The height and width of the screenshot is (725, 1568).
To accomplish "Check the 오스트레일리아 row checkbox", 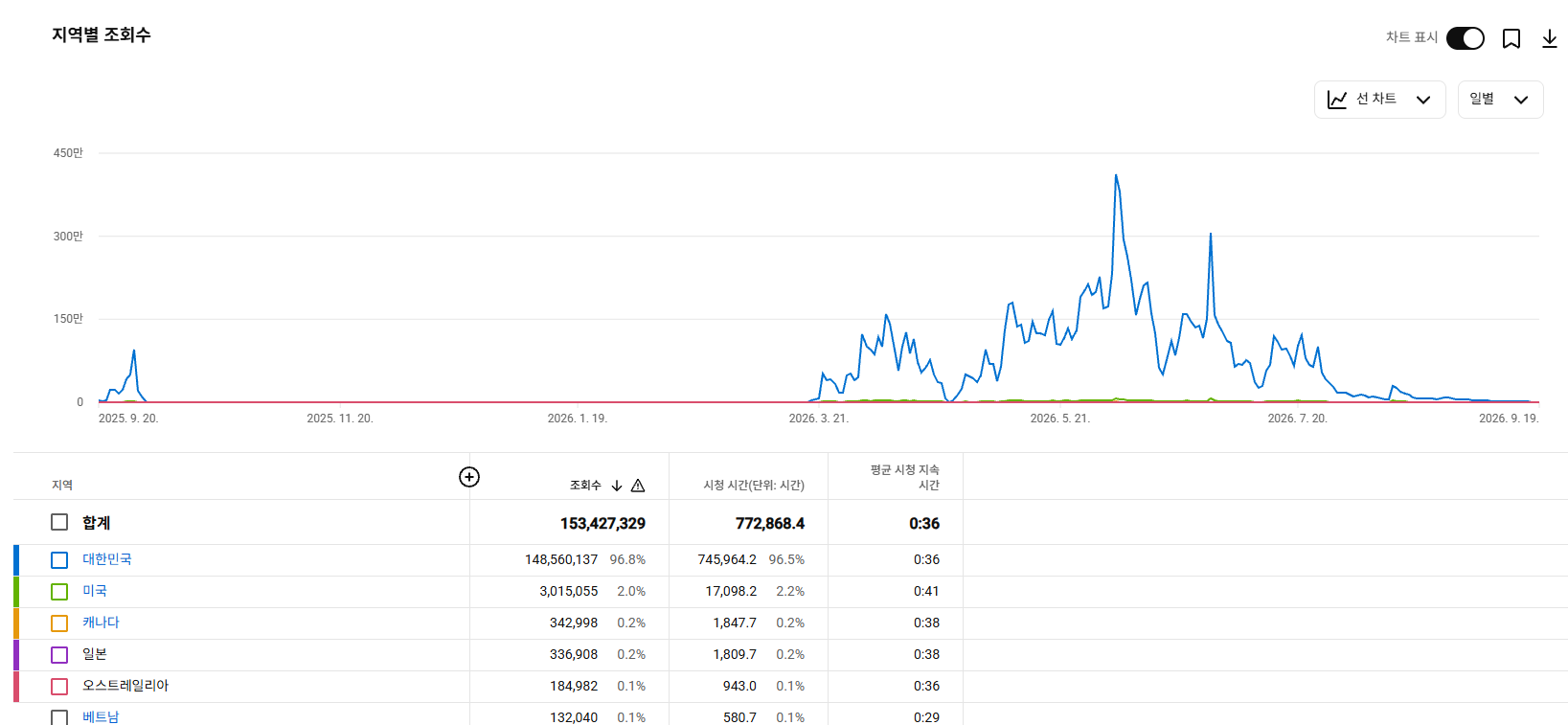I will [x=59, y=687].
